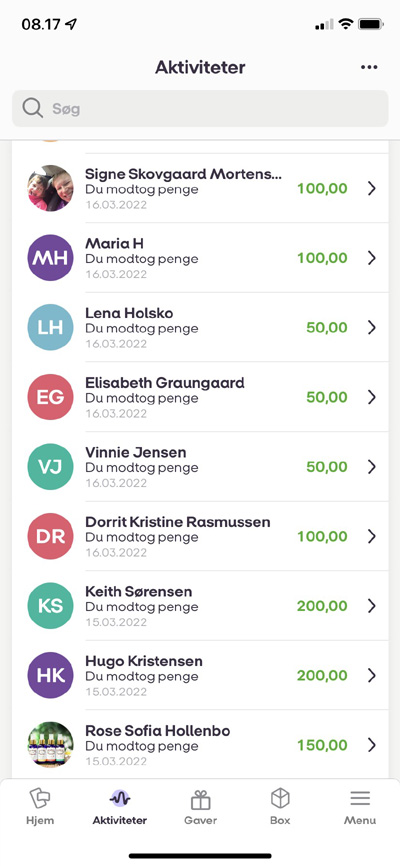The height and width of the screenshot is (866, 400).
Task: Expand Vinnie Jensen entry chevron
Action: click(372, 467)
